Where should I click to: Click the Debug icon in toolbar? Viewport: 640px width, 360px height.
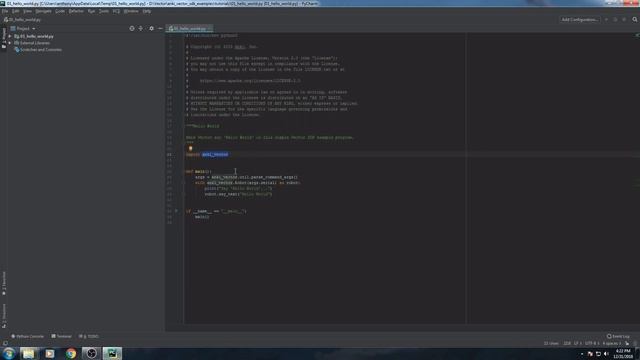pos(615,20)
